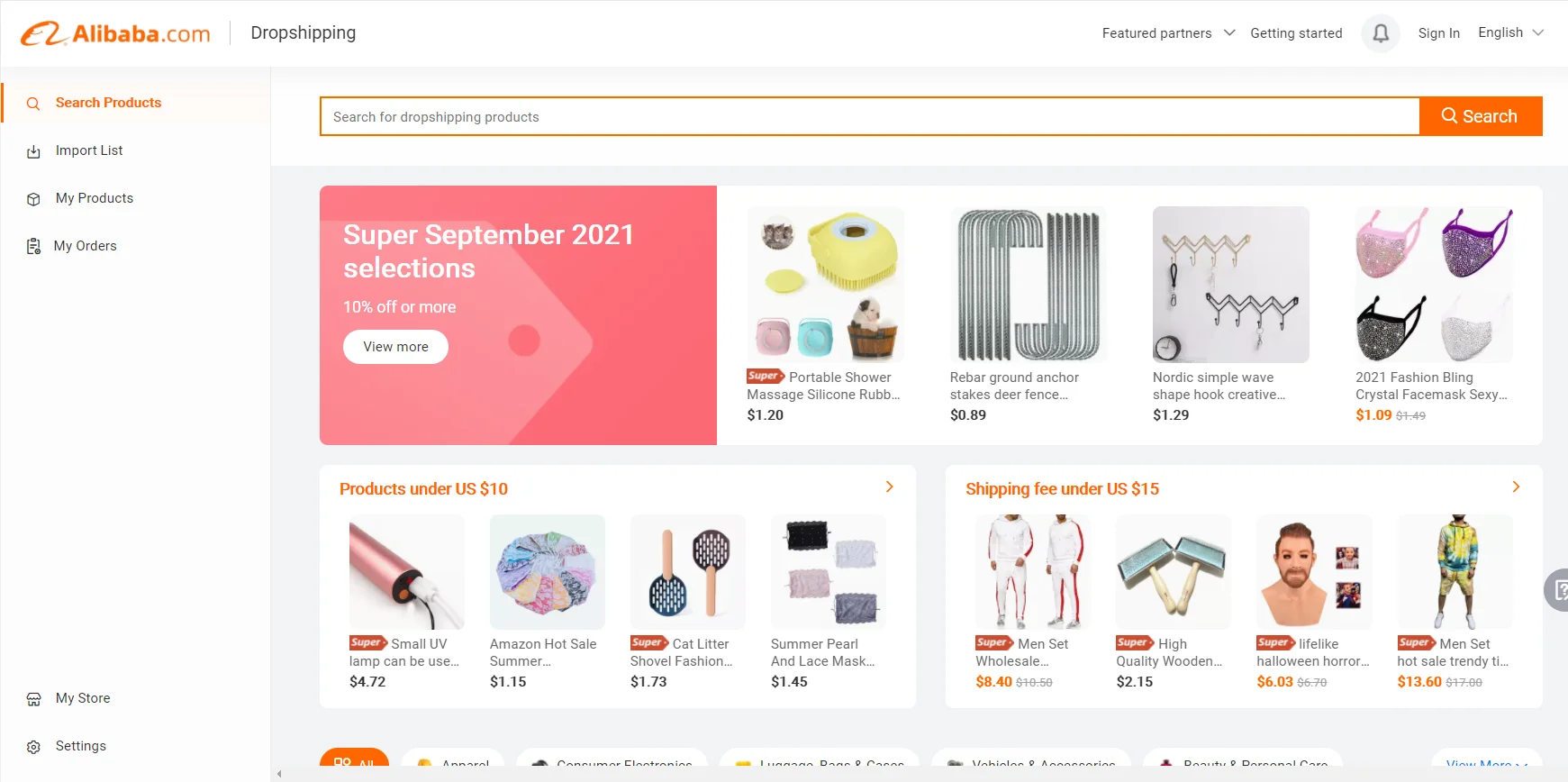Click the Import List download icon
The height and width of the screenshot is (782, 1568).
point(33,150)
